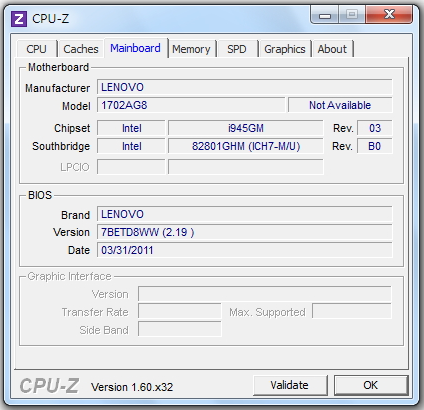Click the Southbridge label
Viewport: 424px width, 410px height.
coord(61,146)
